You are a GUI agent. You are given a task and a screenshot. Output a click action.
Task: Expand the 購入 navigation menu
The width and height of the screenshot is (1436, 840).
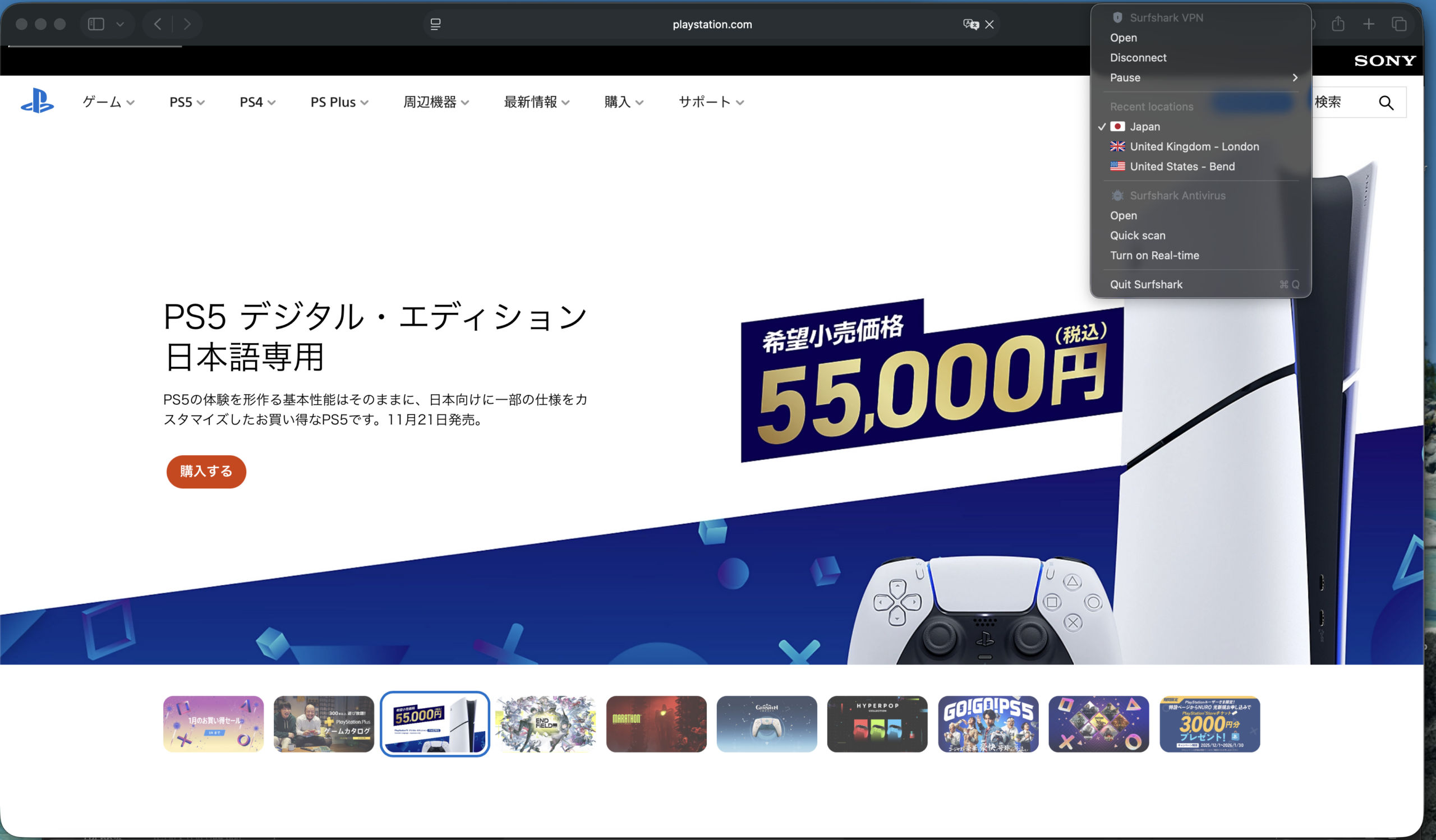pyautogui.click(x=624, y=102)
